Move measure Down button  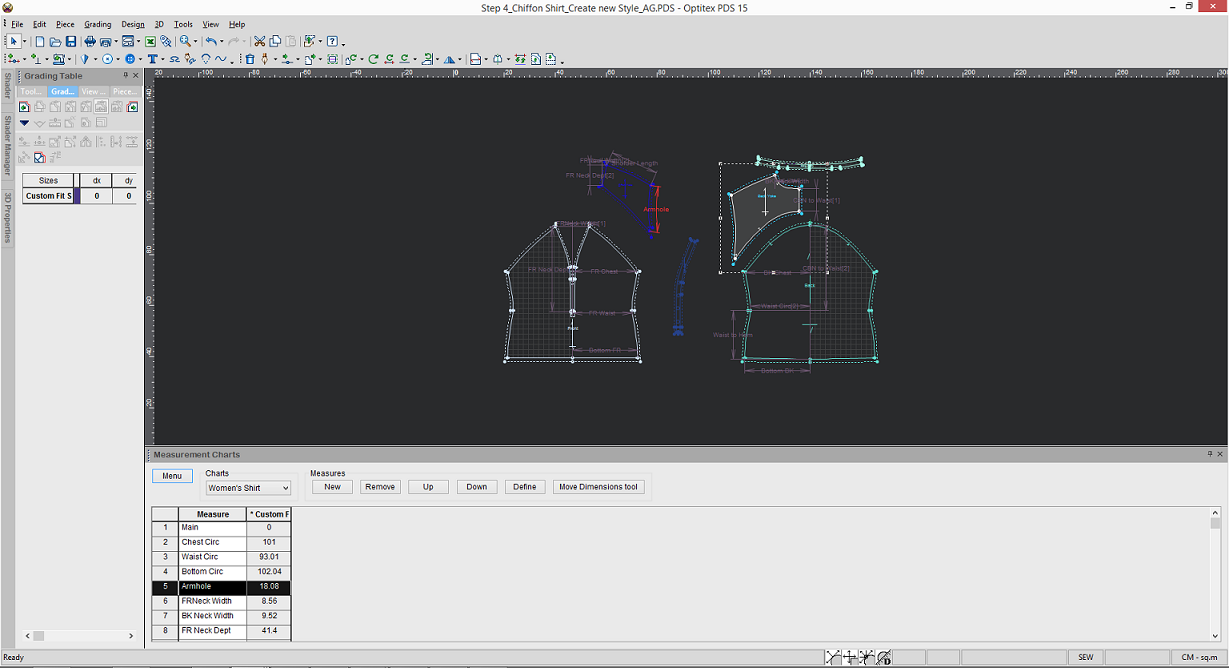click(477, 487)
